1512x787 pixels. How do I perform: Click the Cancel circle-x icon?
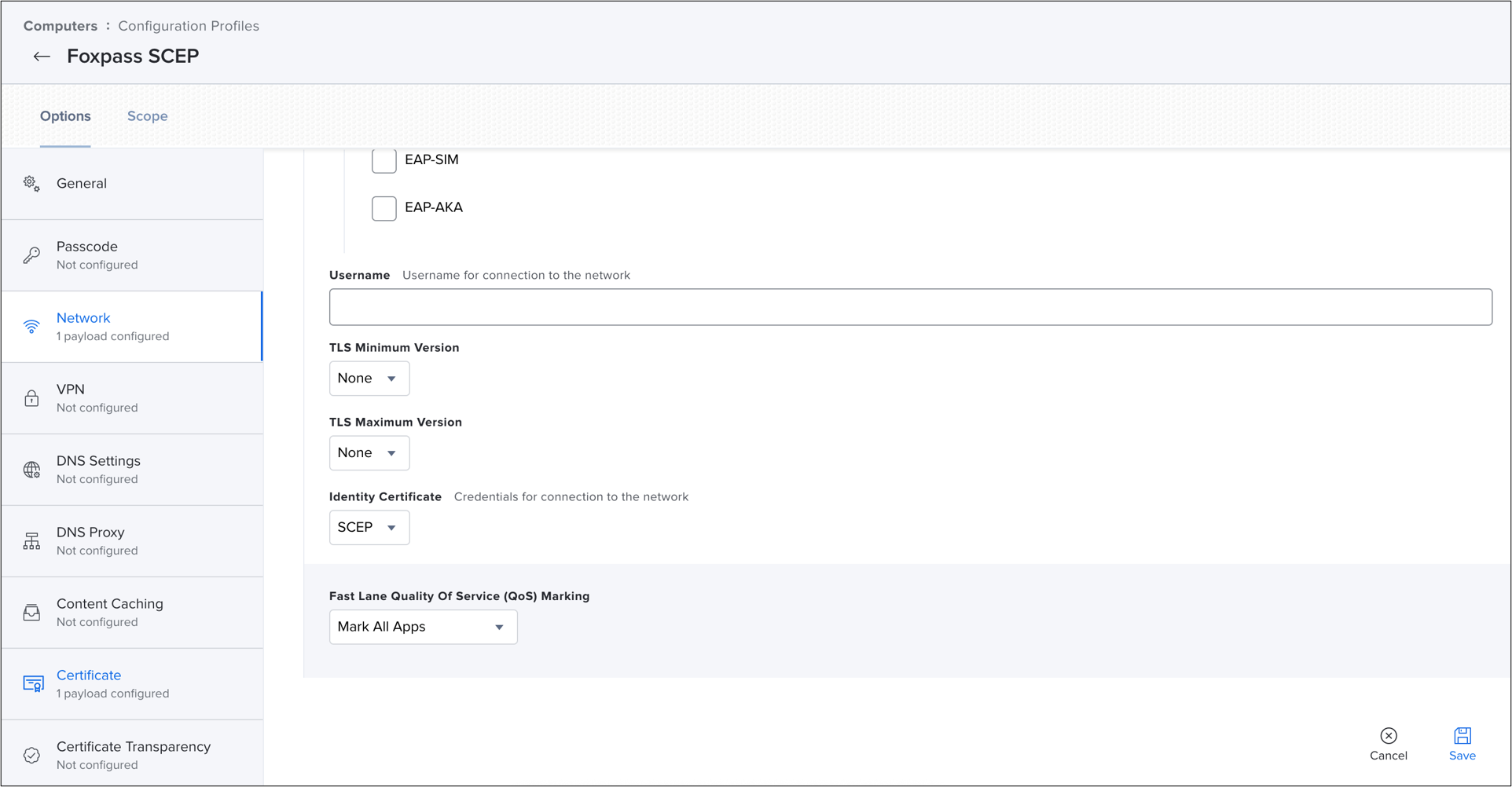point(1389,736)
